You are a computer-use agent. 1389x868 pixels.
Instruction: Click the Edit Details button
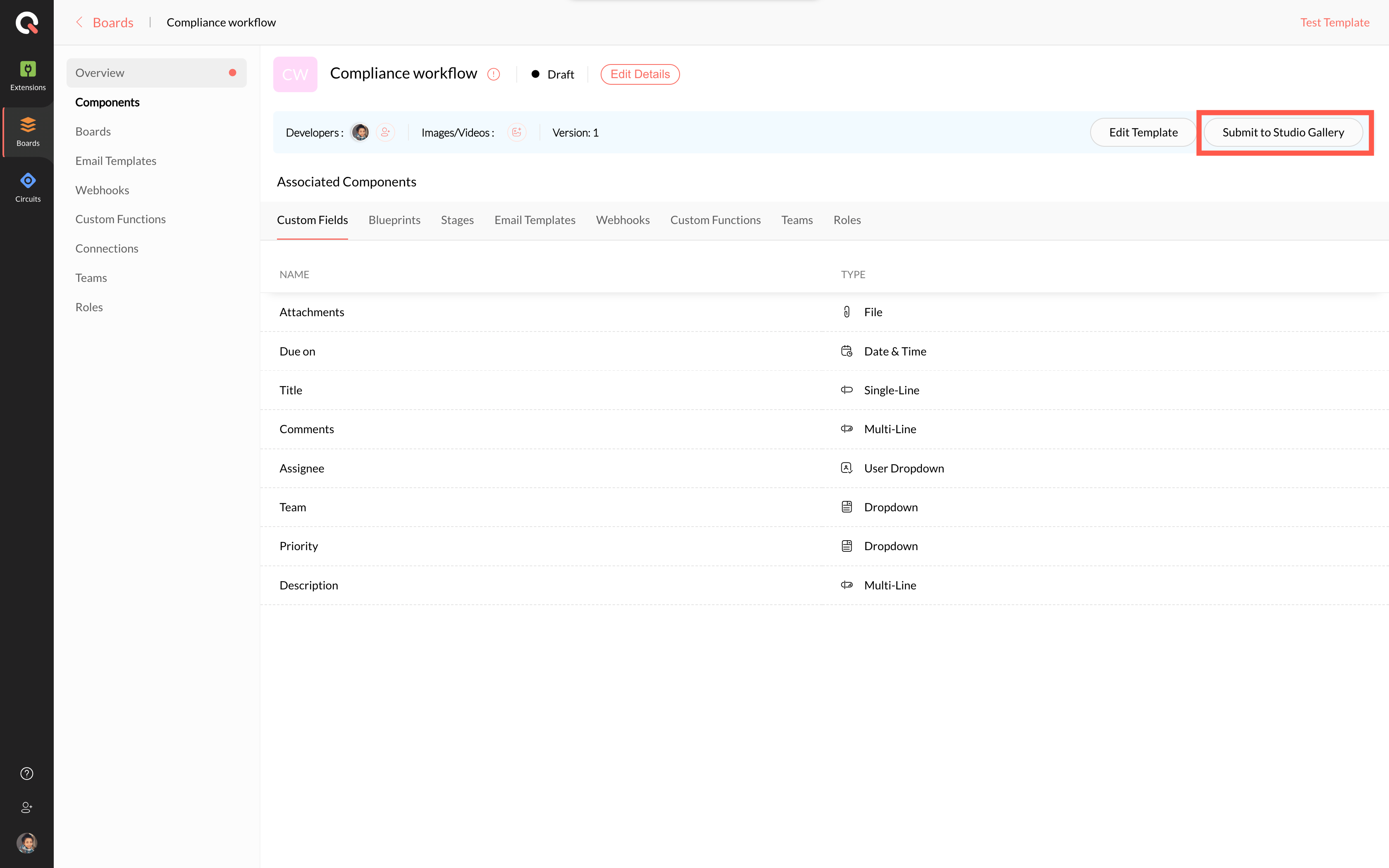click(640, 74)
